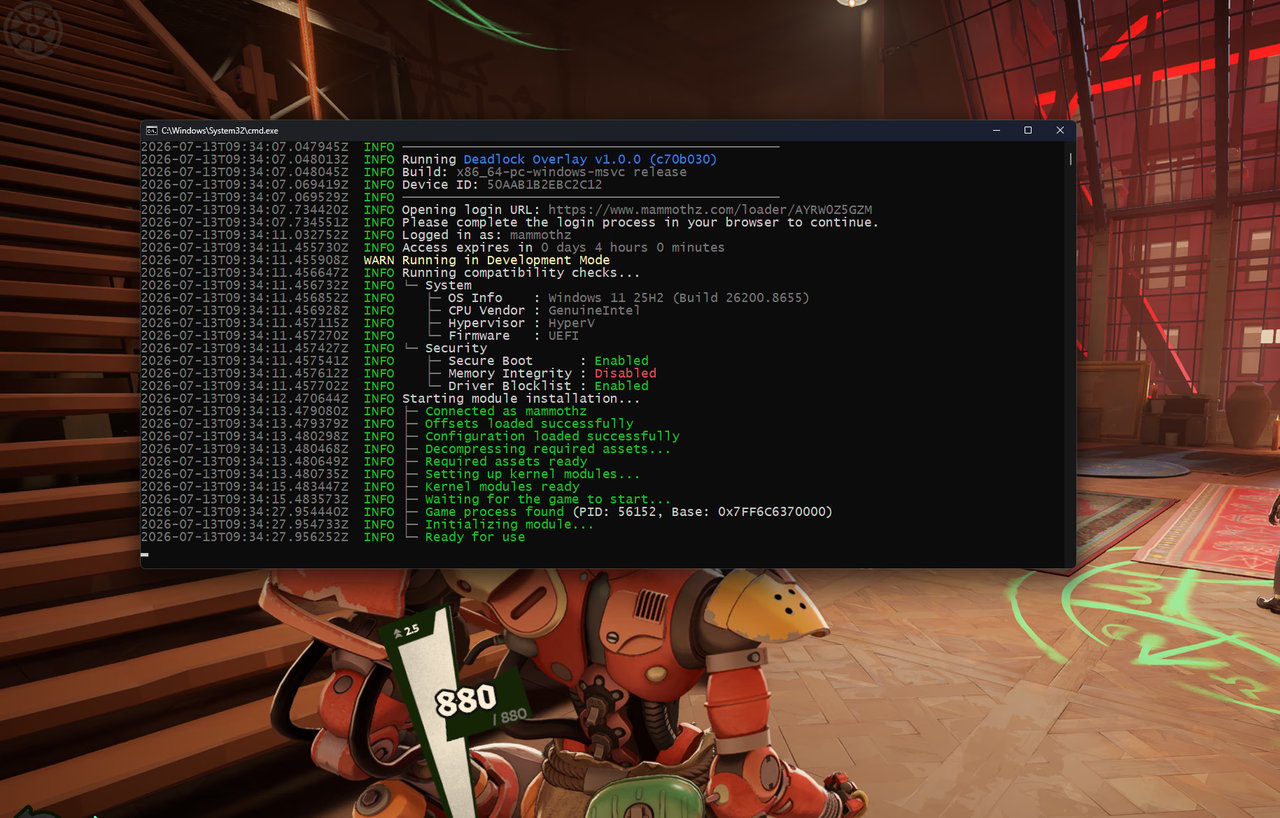Minimize the cmd.exe window
Viewport: 1280px width, 818px height.
coord(996,130)
